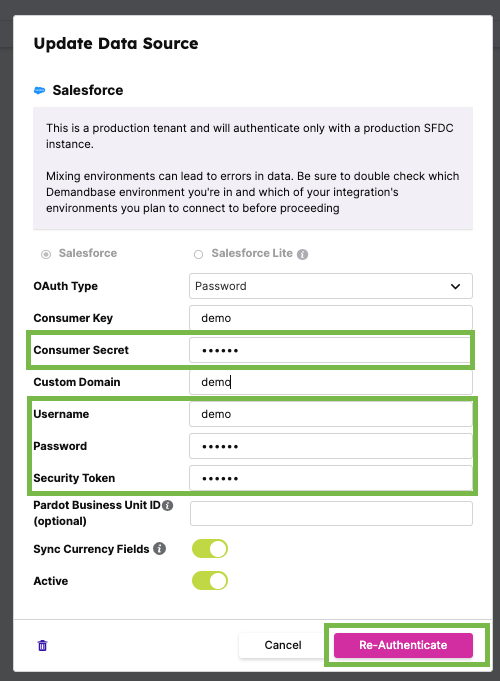Viewport: 500px width, 681px height.
Task: Focus the Security Token field
Action: [331, 478]
